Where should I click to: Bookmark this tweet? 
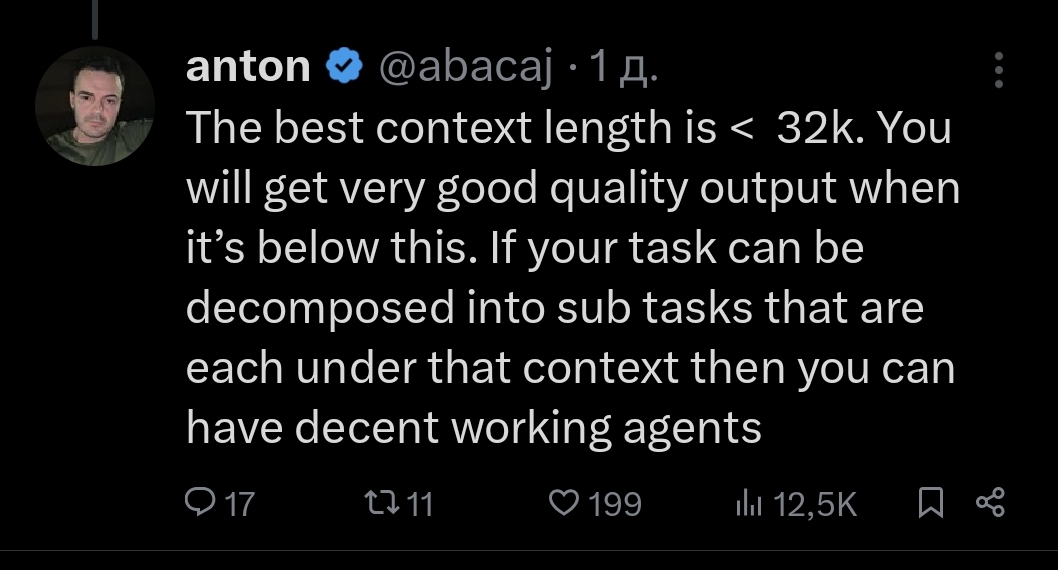930,502
